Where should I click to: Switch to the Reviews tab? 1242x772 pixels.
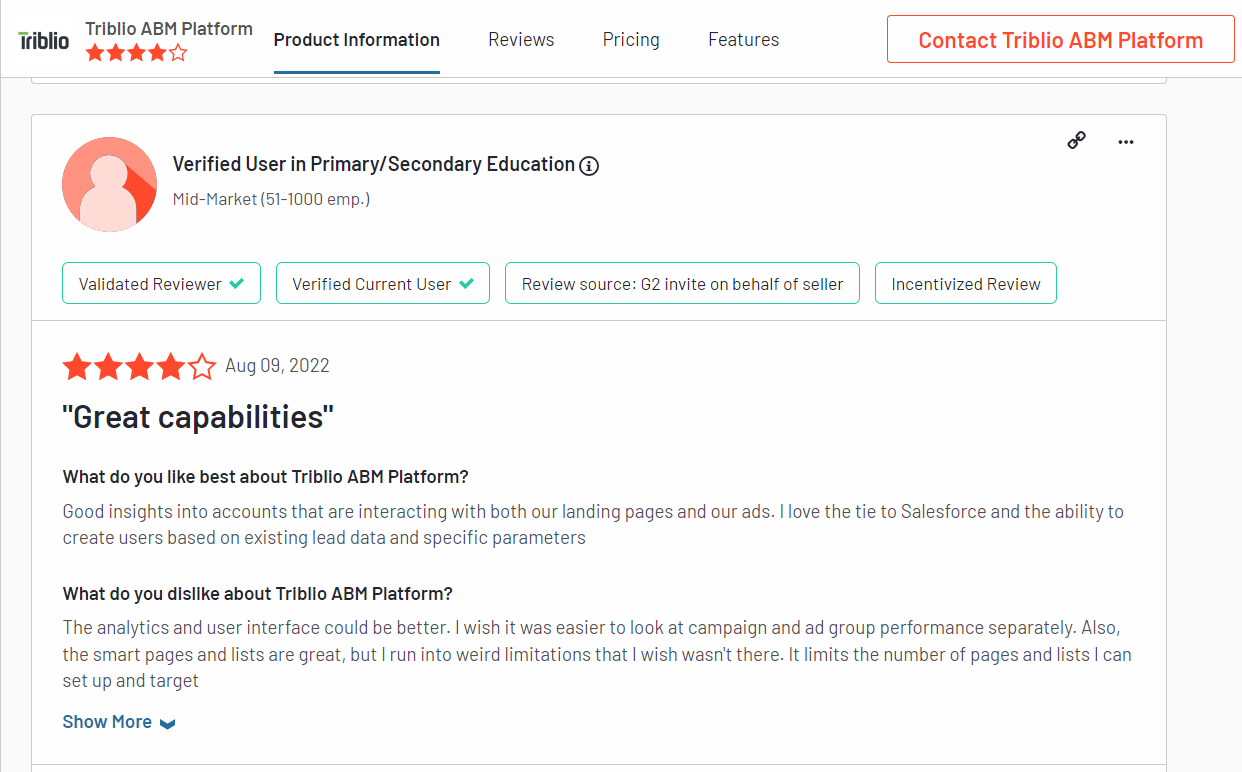[x=521, y=40]
